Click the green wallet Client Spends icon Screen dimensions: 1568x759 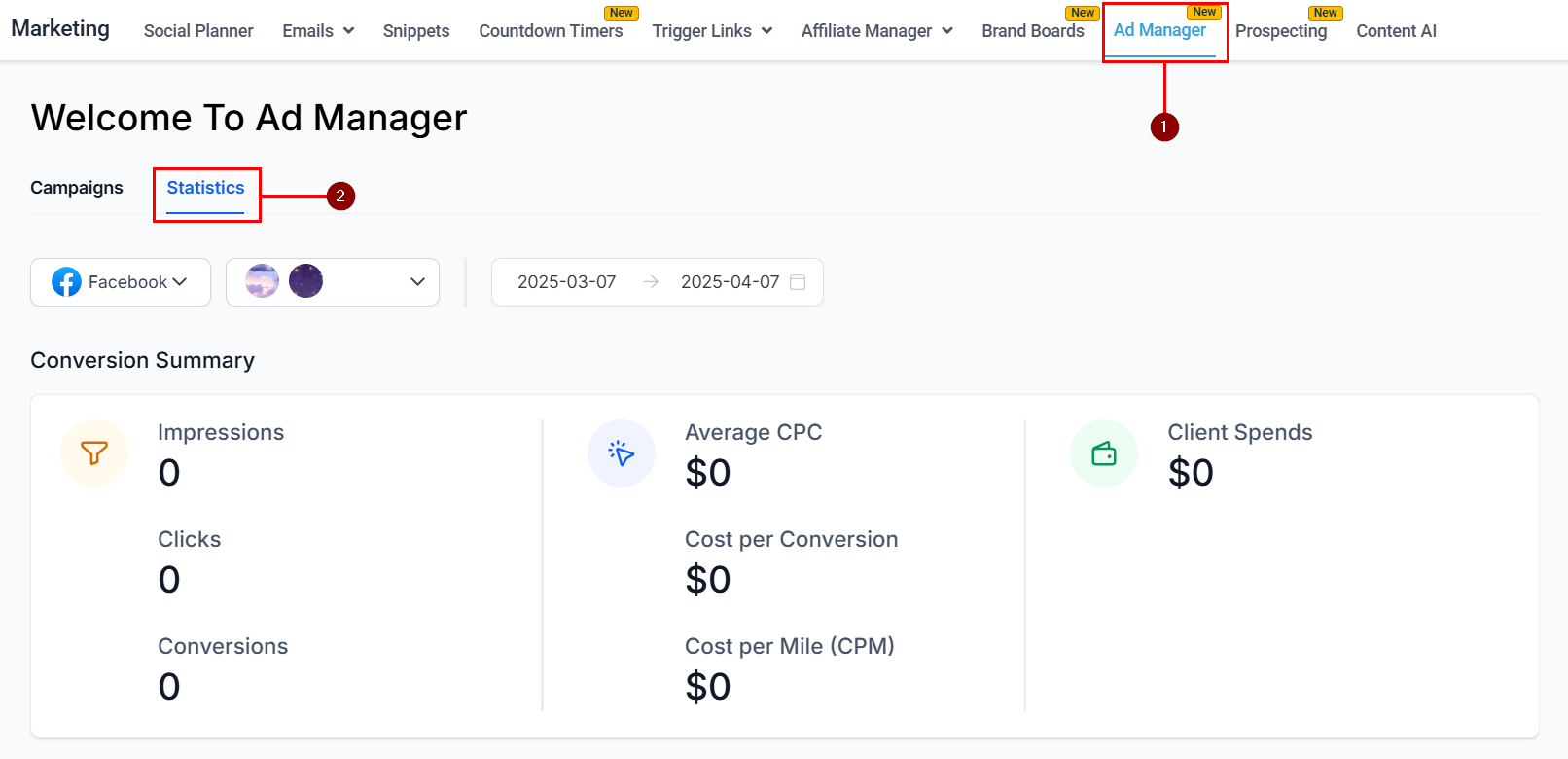pos(1104,453)
